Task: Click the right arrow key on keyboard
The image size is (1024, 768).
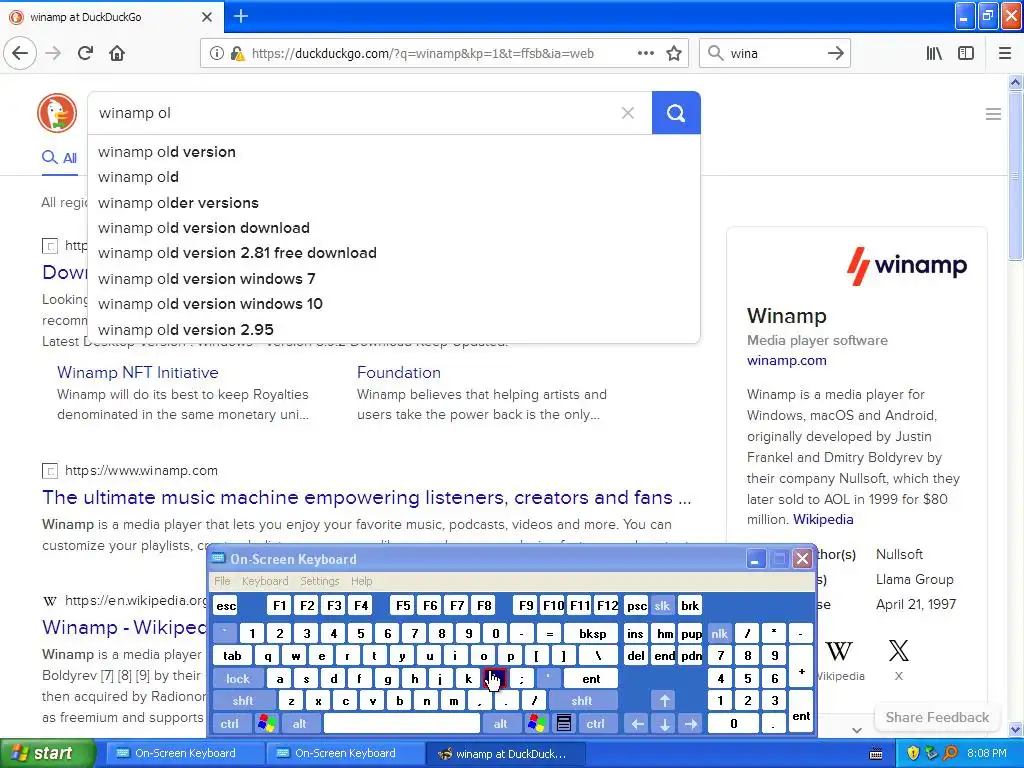Action: (x=691, y=724)
